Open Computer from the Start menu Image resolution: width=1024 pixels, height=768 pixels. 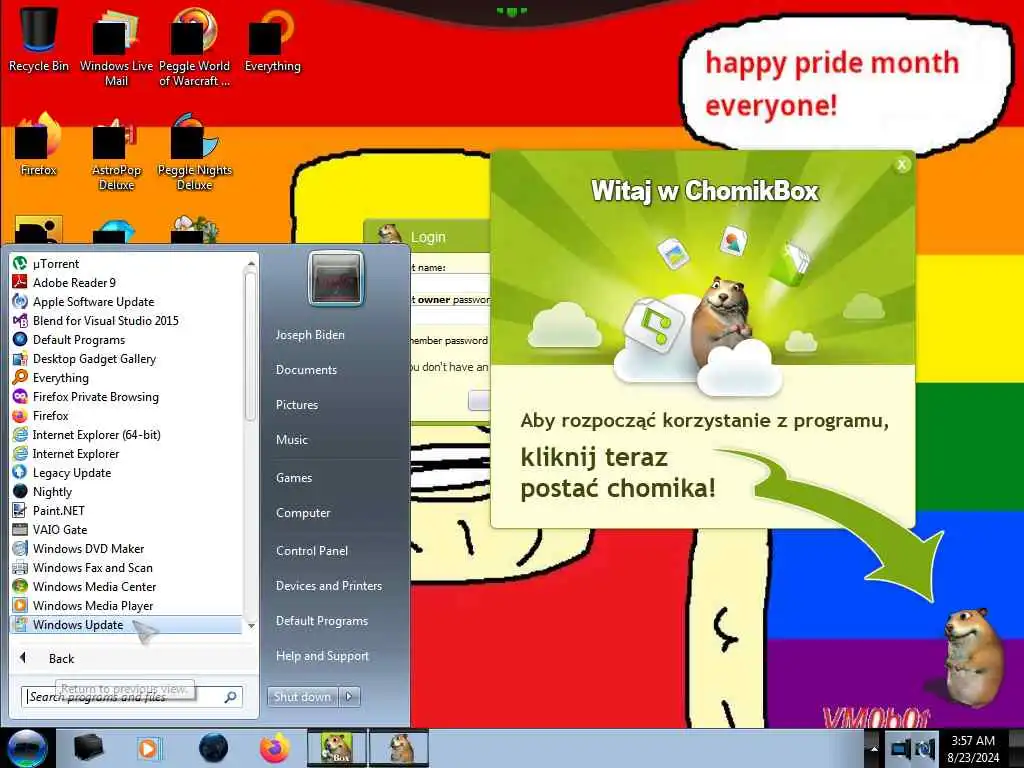coord(303,513)
